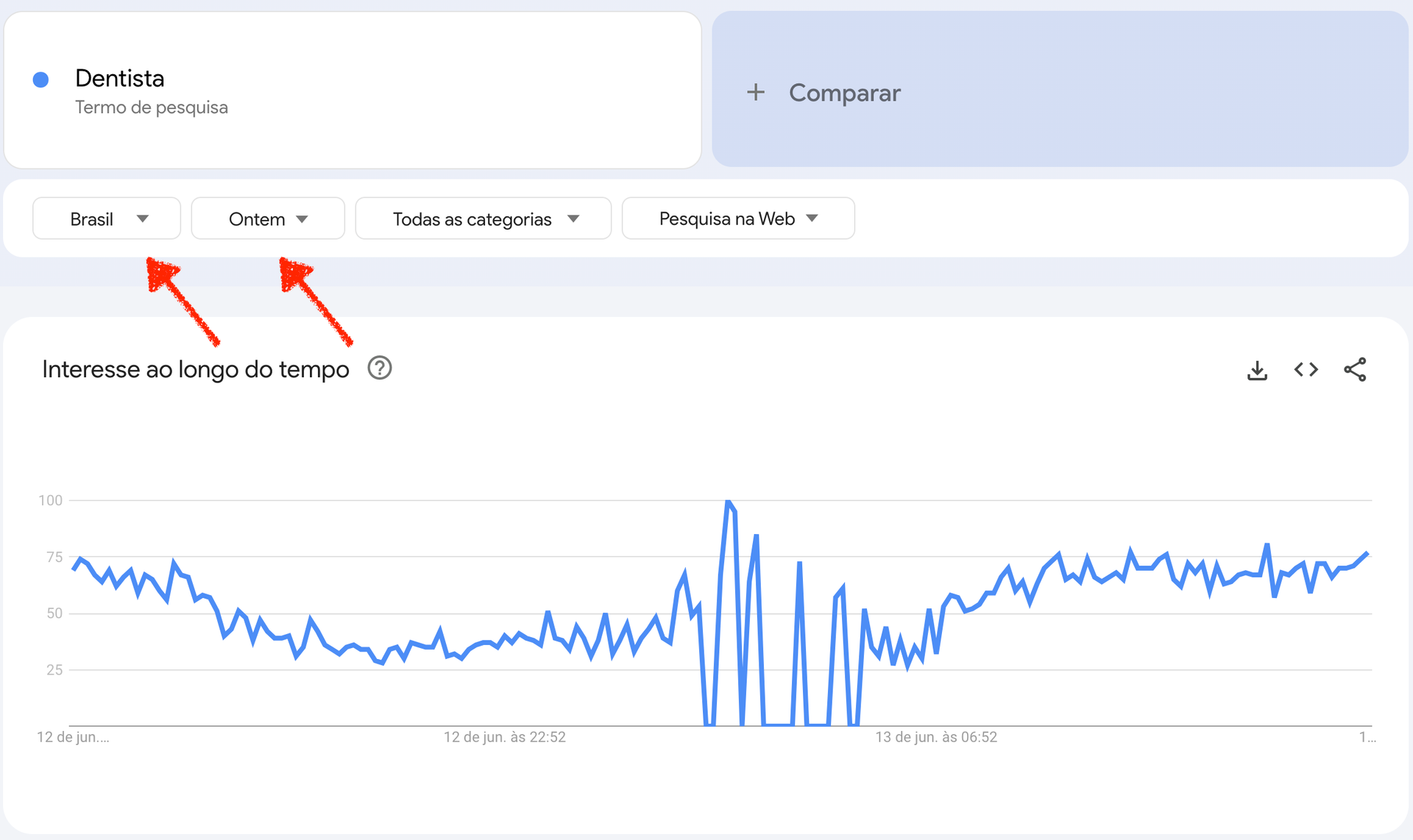Image resolution: width=1413 pixels, height=840 pixels.
Task: Click the 12 de jun. às 22:52 axis label
Action: point(505,737)
